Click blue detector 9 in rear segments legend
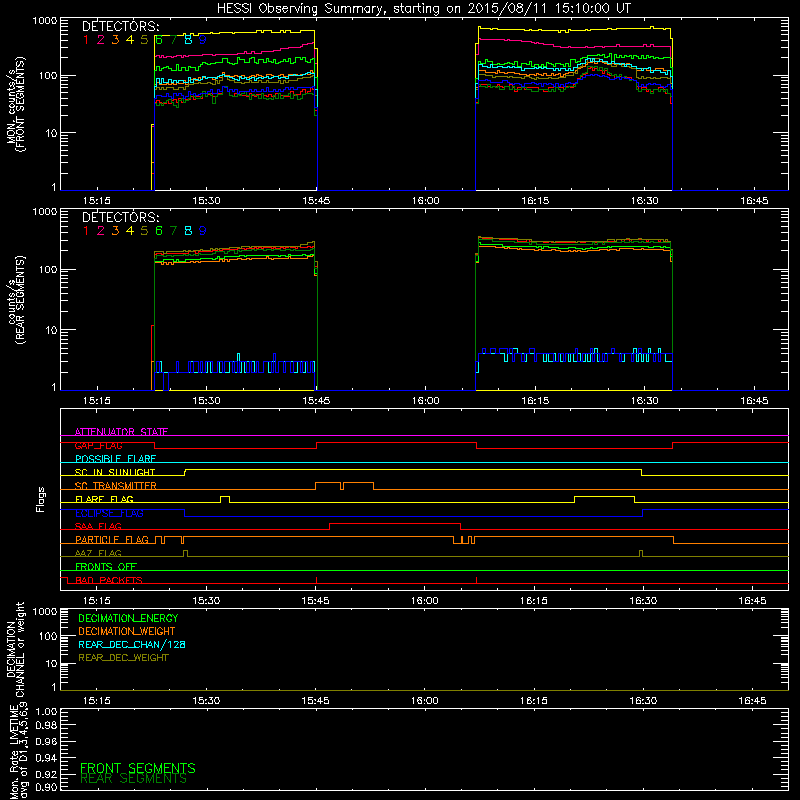This screenshot has width=800, height=800. [203, 231]
